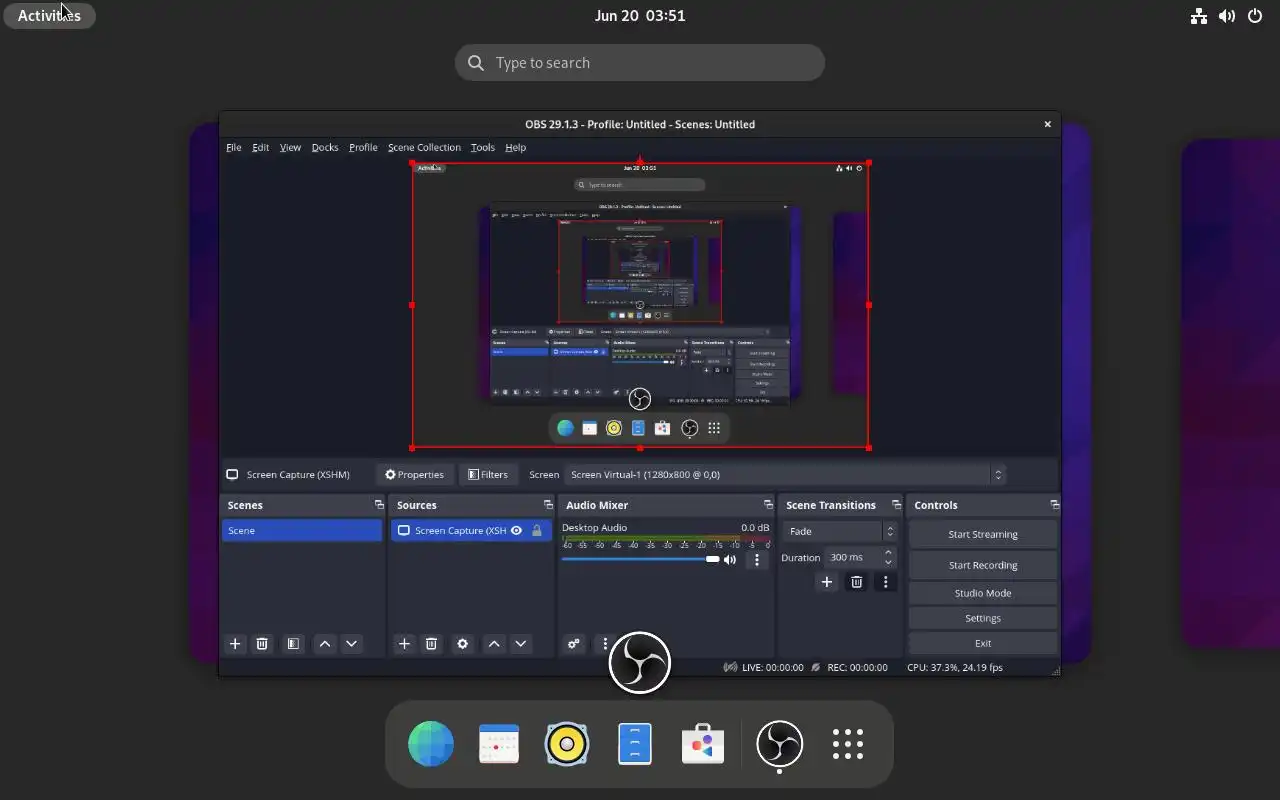Image resolution: width=1280 pixels, height=800 pixels.
Task: Move source down with the Sources down arrow
Action: coord(520,644)
